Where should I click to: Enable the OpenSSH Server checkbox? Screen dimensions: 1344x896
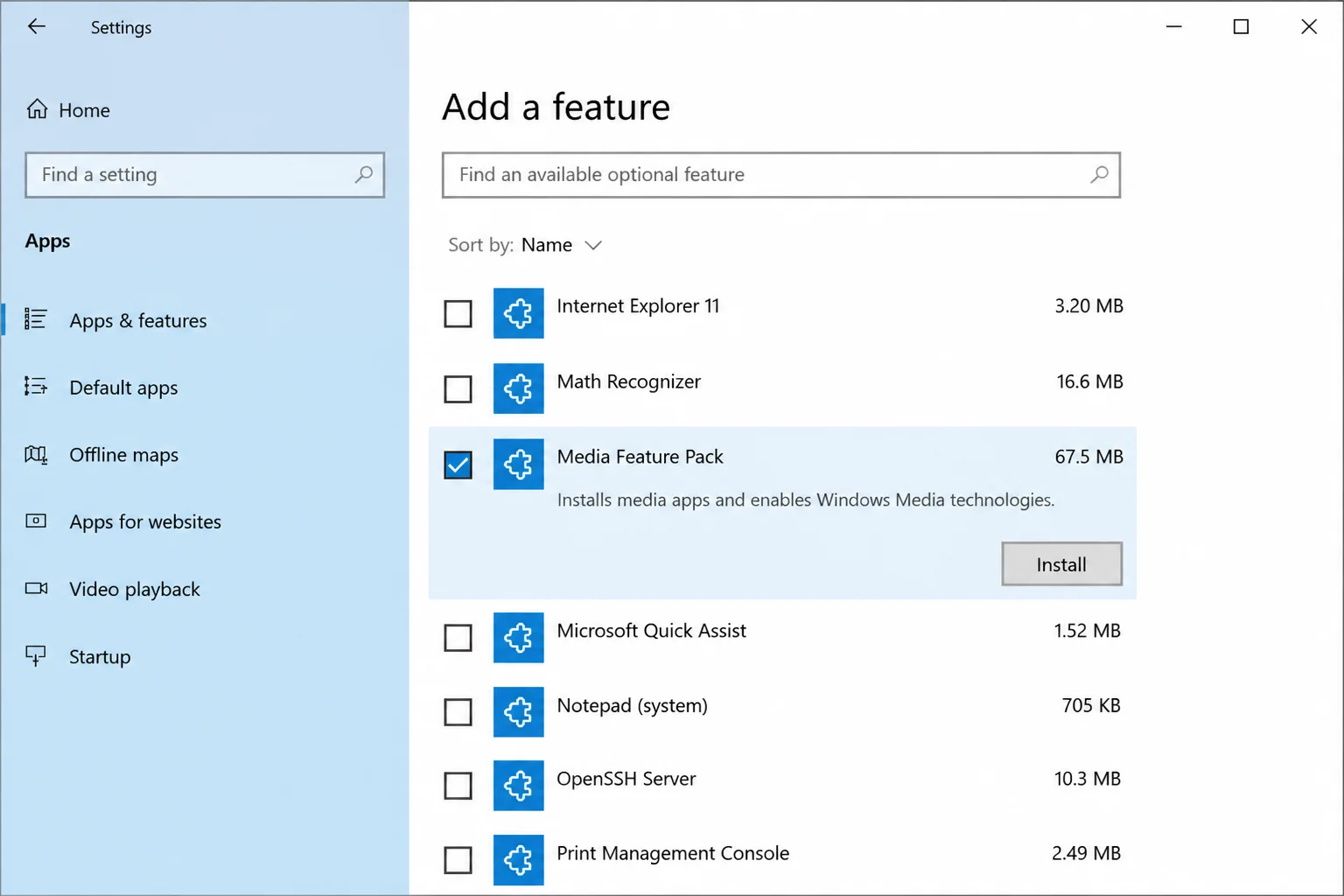[x=458, y=786]
